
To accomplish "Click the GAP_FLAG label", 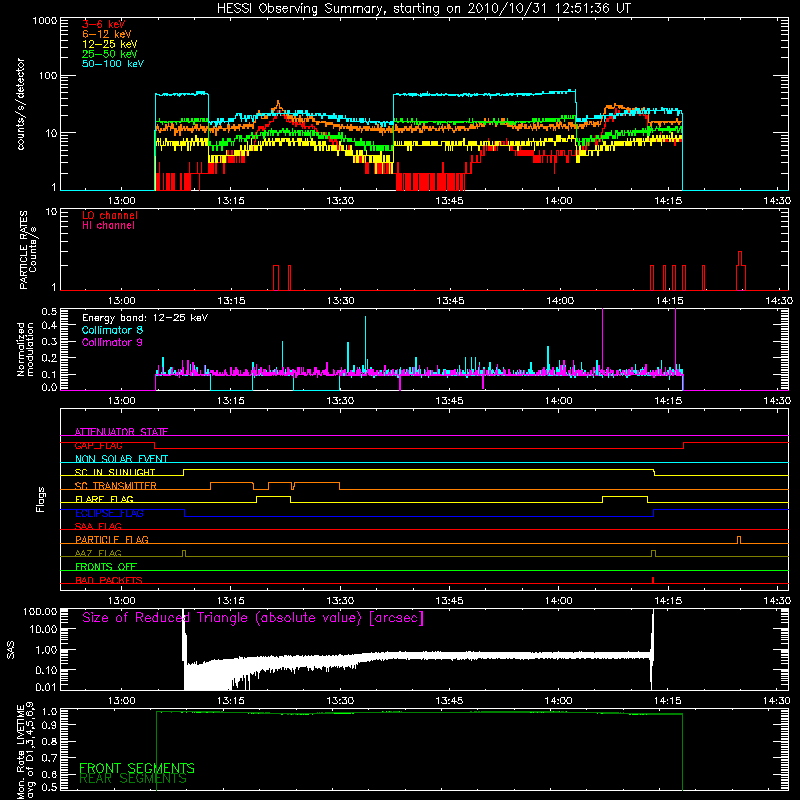I will (x=98, y=445).
